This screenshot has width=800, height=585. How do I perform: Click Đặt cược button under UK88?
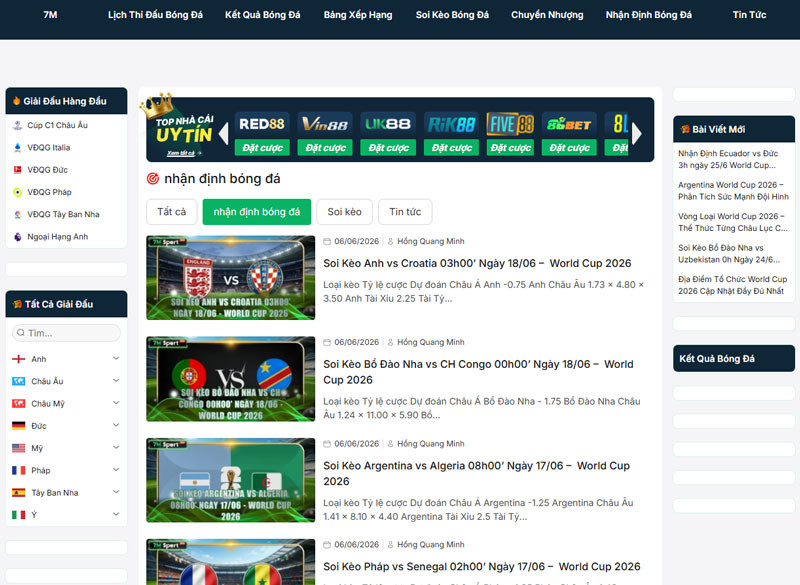[x=388, y=147]
